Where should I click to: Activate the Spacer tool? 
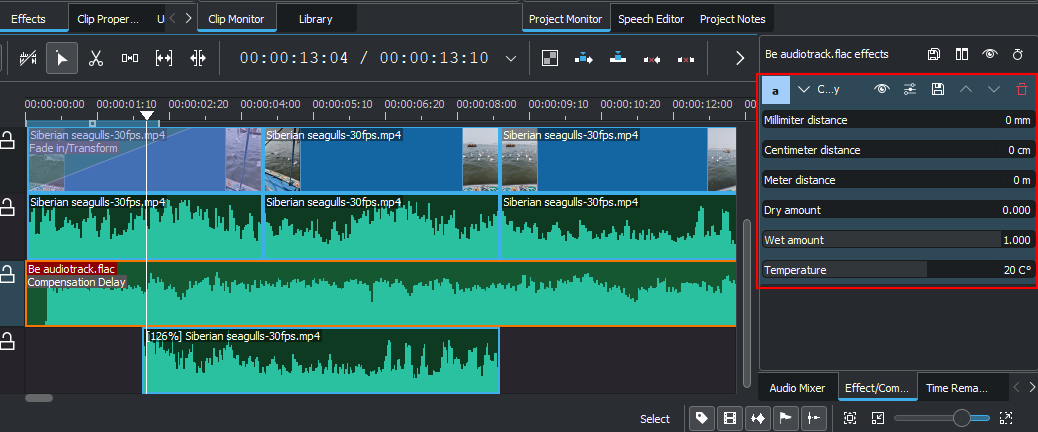(x=130, y=58)
